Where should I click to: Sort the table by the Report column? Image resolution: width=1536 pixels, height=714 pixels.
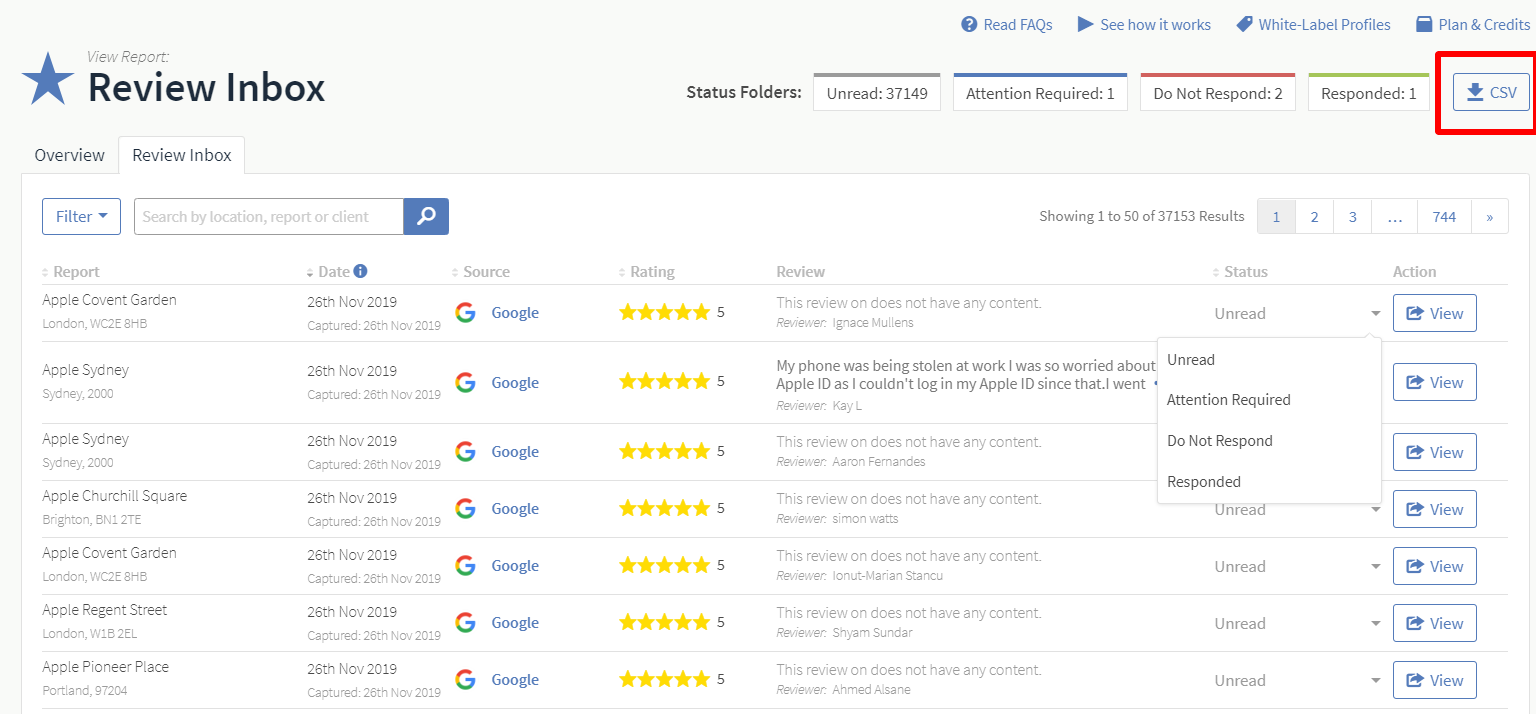(71, 272)
